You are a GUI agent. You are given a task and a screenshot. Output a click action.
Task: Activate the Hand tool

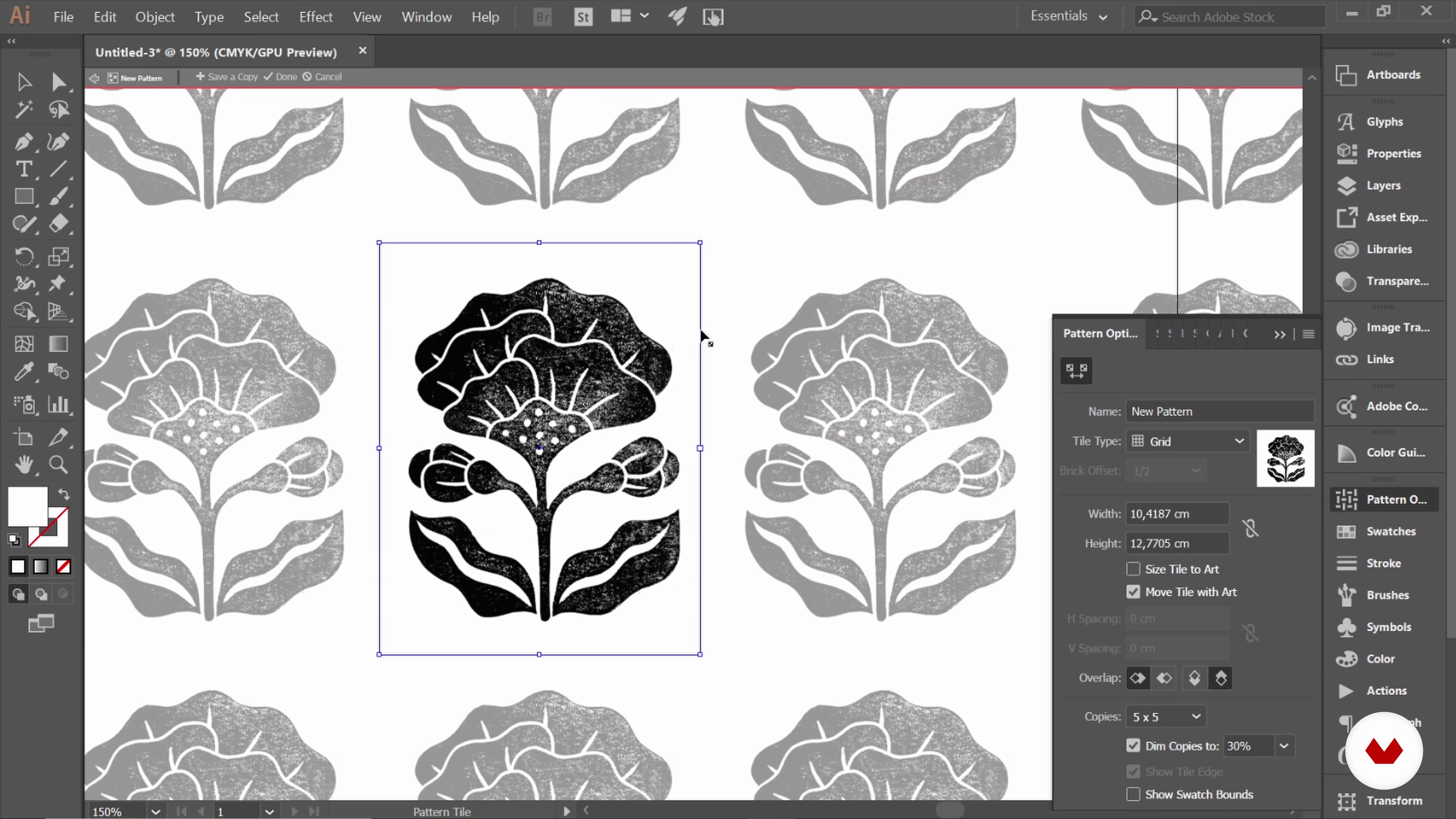tap(24, 464)
